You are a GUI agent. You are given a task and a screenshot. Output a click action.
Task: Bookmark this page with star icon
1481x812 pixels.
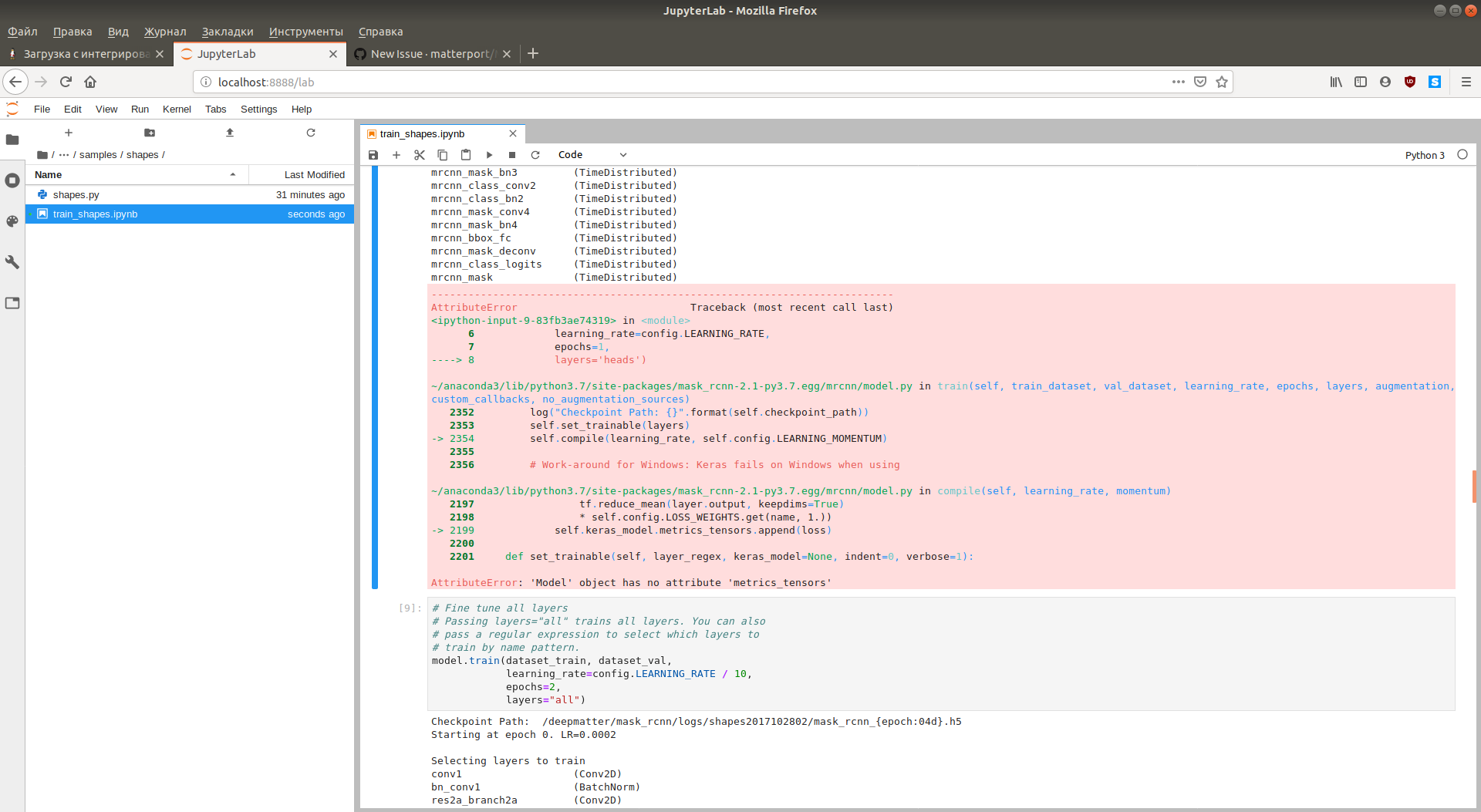click(x=1222, y=82)
